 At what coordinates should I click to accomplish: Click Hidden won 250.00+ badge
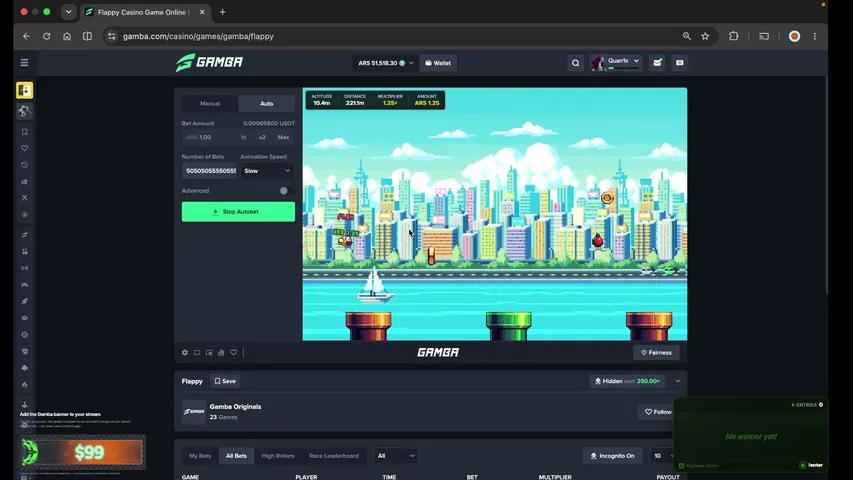[x=627, y=381]
